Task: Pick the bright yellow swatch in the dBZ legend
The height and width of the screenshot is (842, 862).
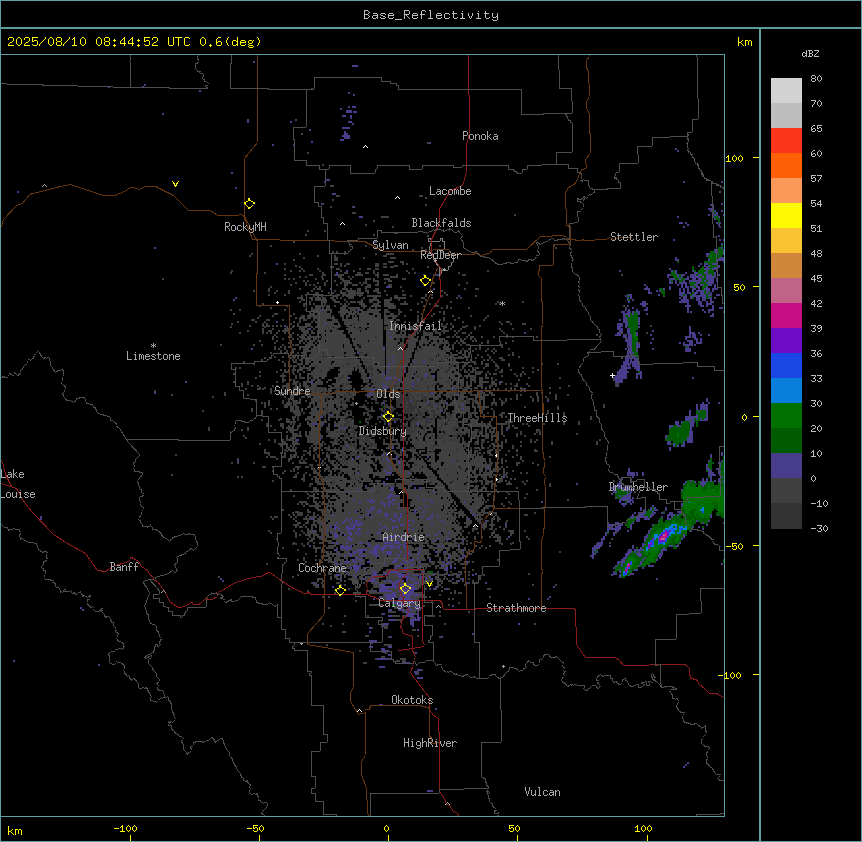Action: [x=786, y=215]
